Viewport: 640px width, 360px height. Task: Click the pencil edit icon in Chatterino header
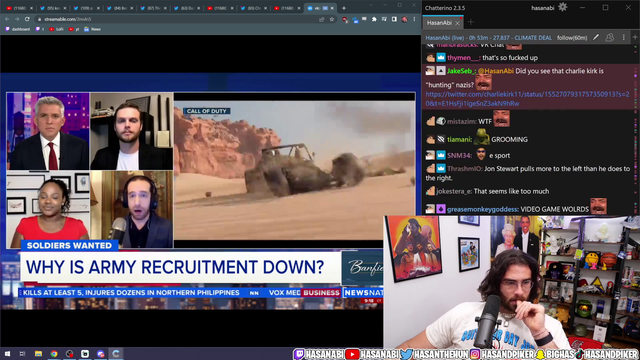596,38
